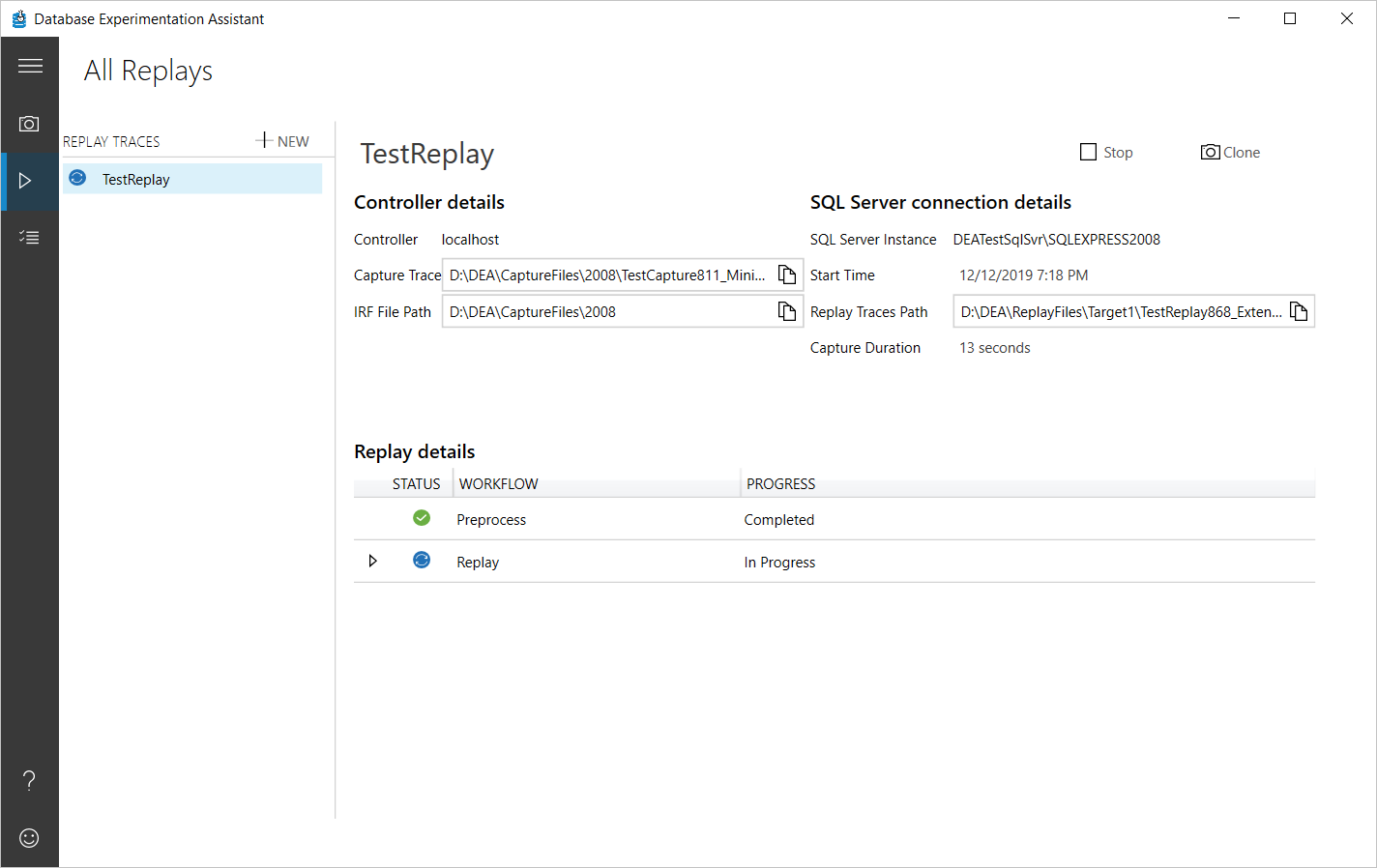The image size is (1377, 868).
Task: Open the hamburger navigation menu
Action: tap(30, 66)
